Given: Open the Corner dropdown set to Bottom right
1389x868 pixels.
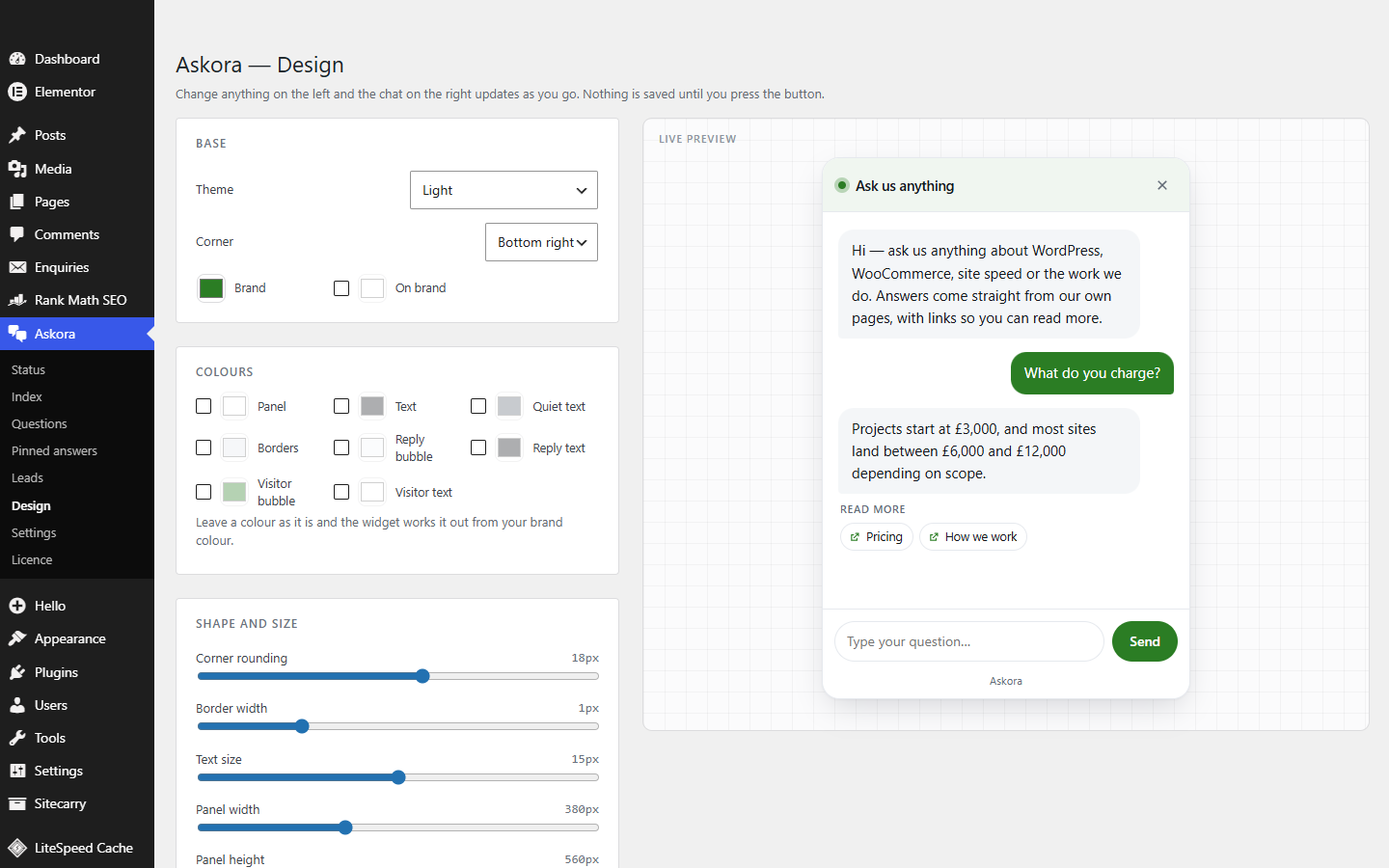Looking at the screenshot, I should [541, 242].
